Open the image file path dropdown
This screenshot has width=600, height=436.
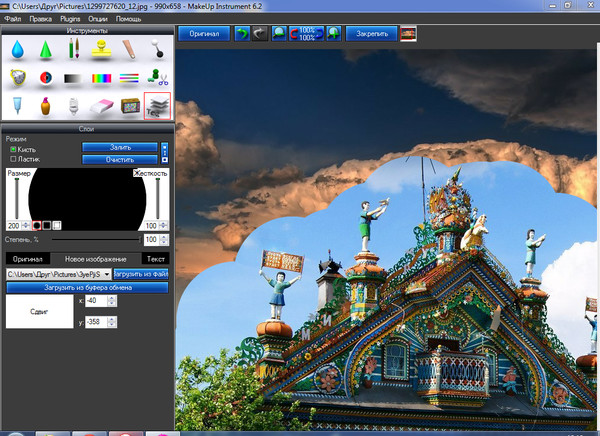tap(107, 274)
